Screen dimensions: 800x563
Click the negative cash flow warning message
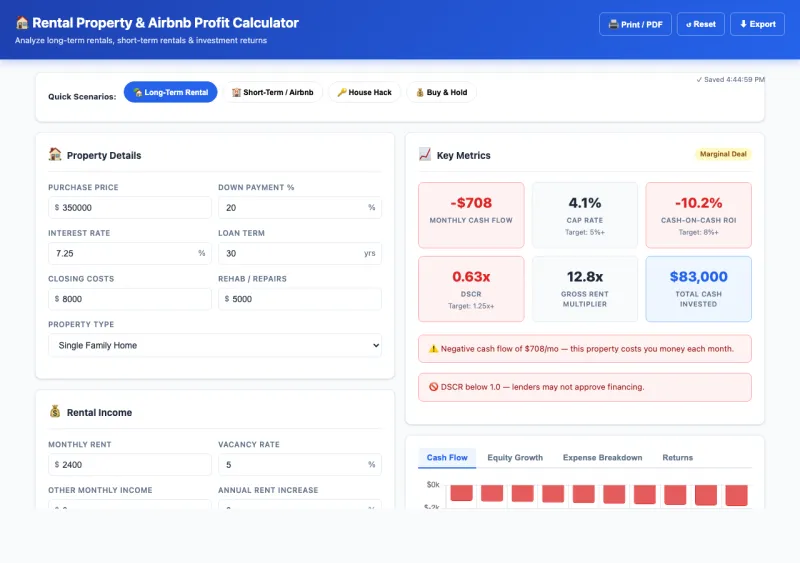point(585,349)
